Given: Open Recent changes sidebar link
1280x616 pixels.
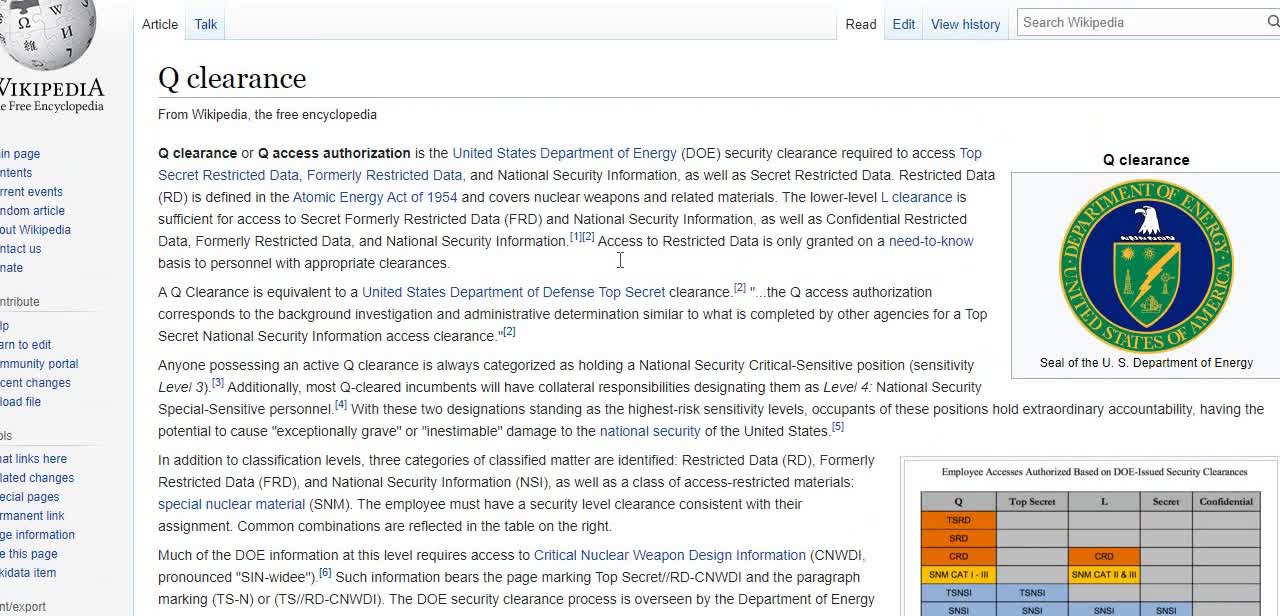Looking at the screenshot, I should coord(35,383).
